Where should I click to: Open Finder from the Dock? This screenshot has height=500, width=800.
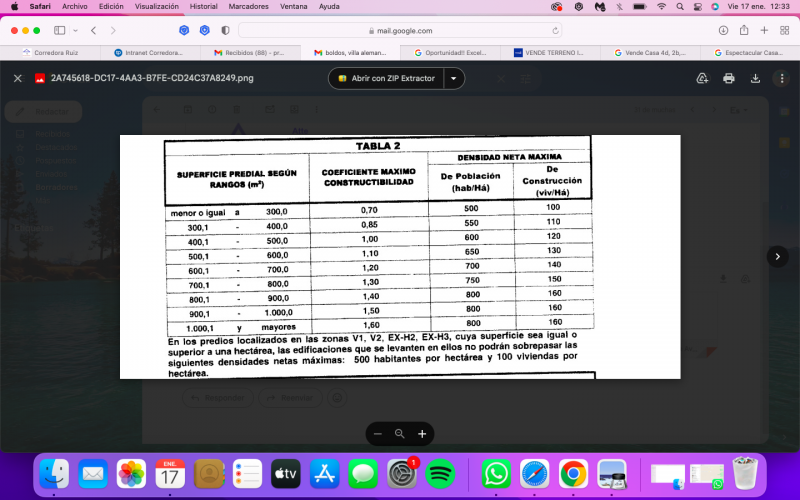[x=54, y=474]
